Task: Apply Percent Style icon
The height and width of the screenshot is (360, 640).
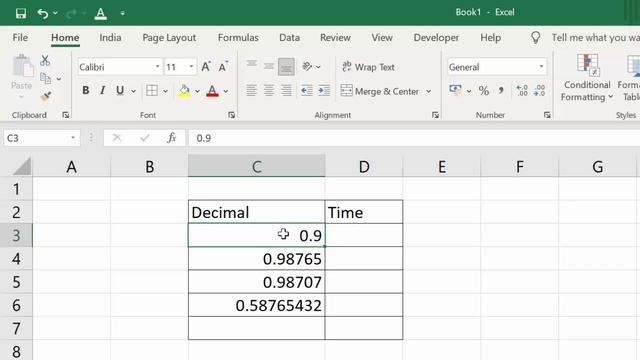Action: point(484,90)
